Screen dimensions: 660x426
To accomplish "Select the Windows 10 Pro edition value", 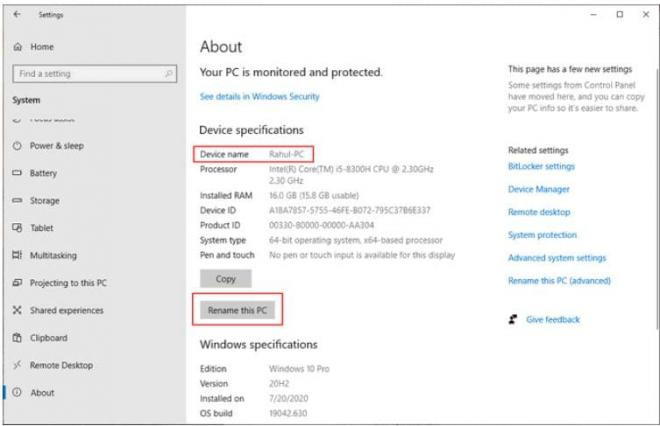I will 299,369.
